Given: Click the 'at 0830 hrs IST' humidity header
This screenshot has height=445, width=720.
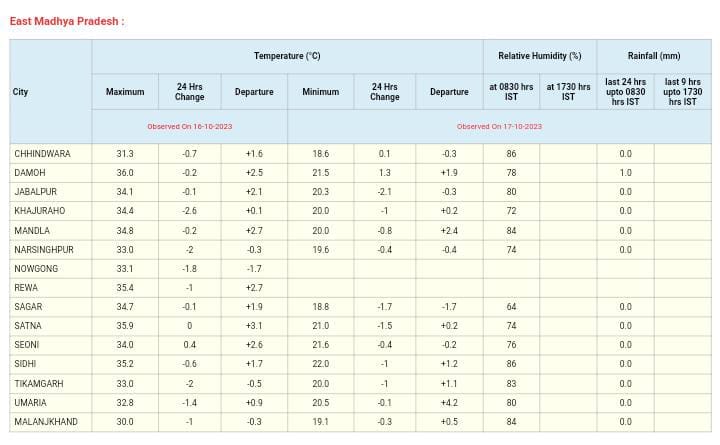Looking at the screenshot, I should point(511,92).
